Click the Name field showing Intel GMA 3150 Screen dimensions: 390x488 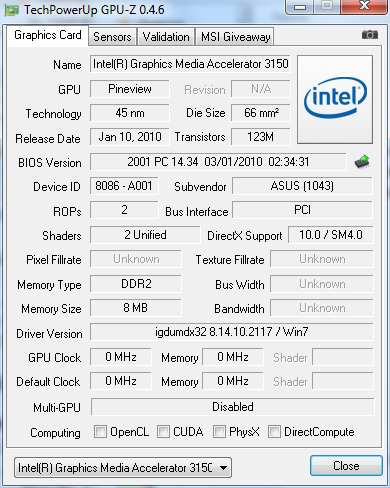(190, 64)
